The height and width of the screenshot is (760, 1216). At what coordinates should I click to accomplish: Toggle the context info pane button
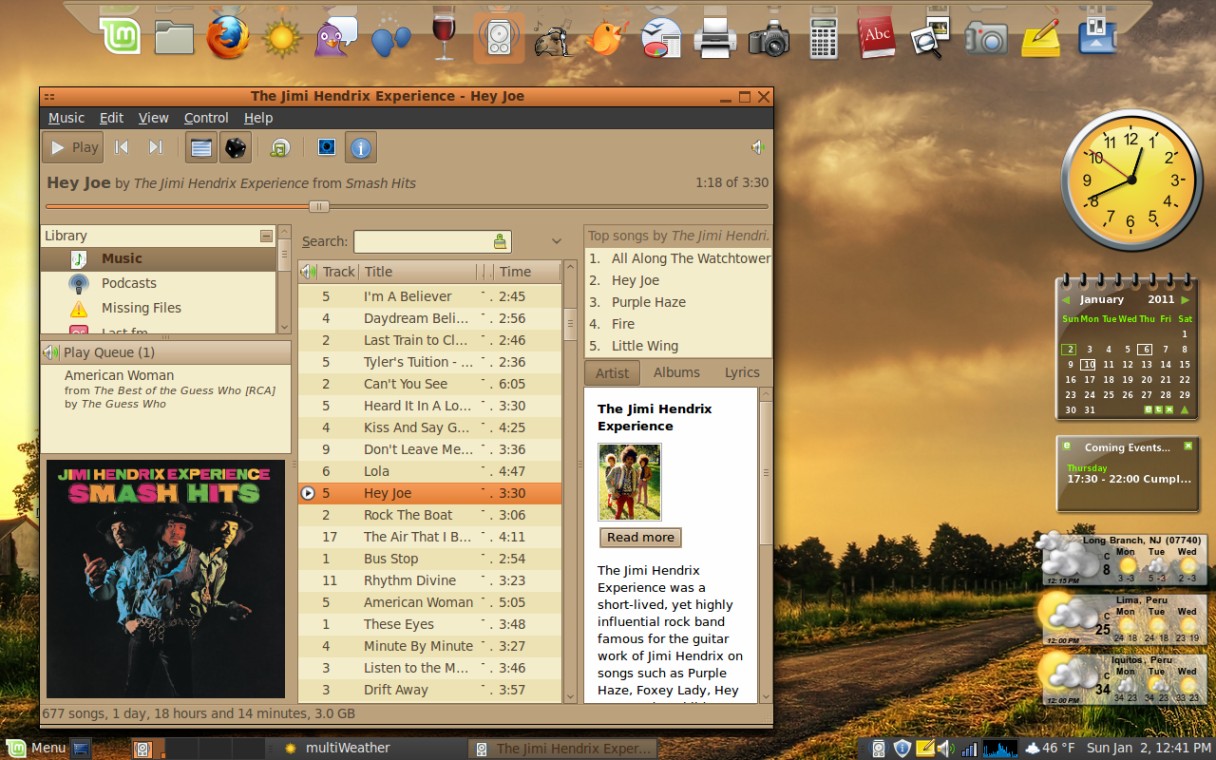coord(361,148)
